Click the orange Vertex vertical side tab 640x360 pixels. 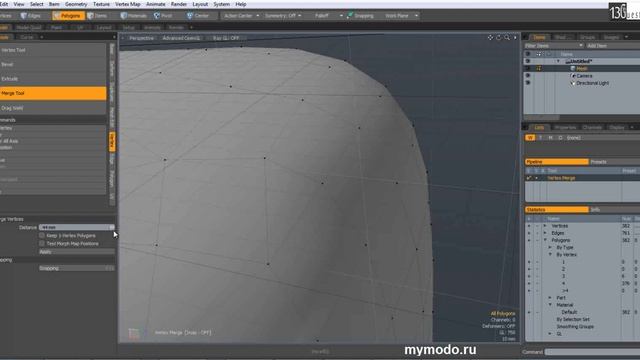coord(112,142)
